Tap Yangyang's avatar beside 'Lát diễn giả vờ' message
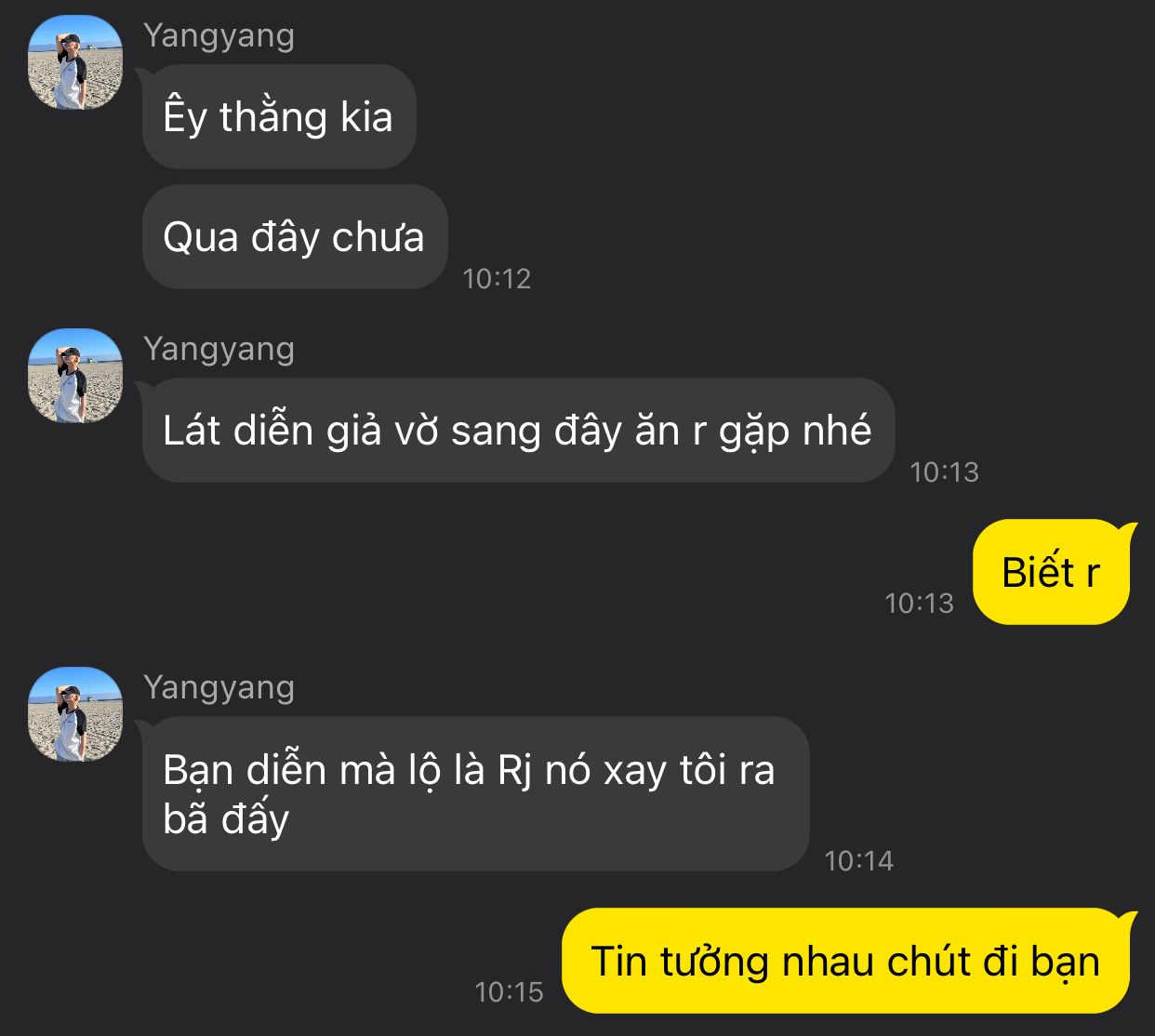Viewport: 1155px width, 1036px height. point(75,376)
